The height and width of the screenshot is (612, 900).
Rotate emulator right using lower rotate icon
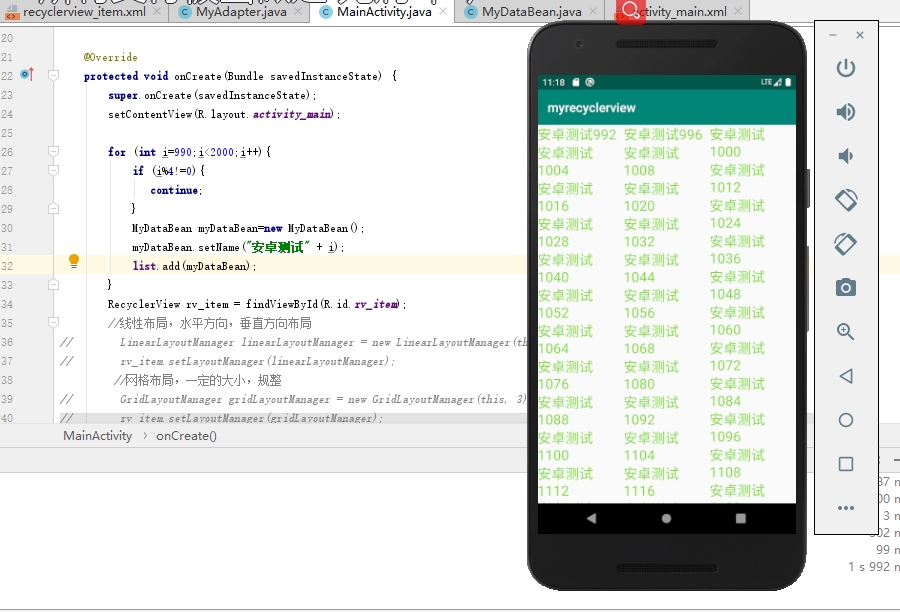[x=846, y=243]
